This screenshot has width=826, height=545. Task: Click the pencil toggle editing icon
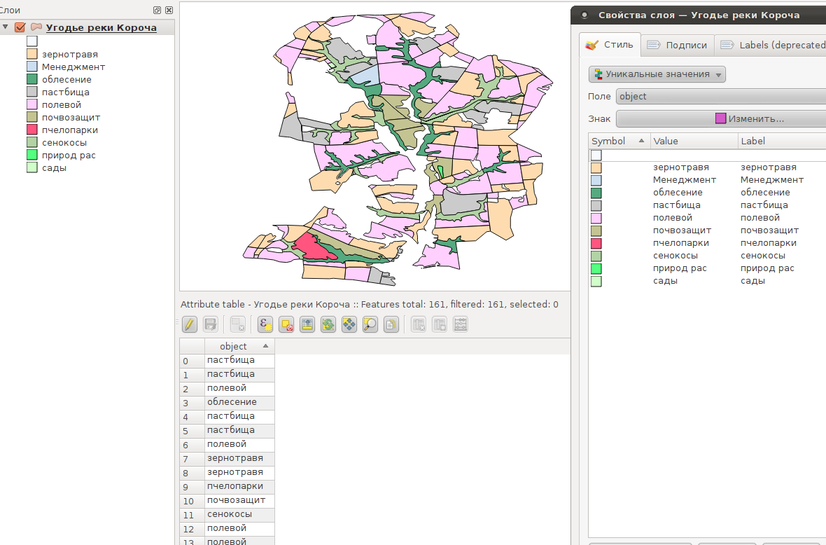coord(189,324)
